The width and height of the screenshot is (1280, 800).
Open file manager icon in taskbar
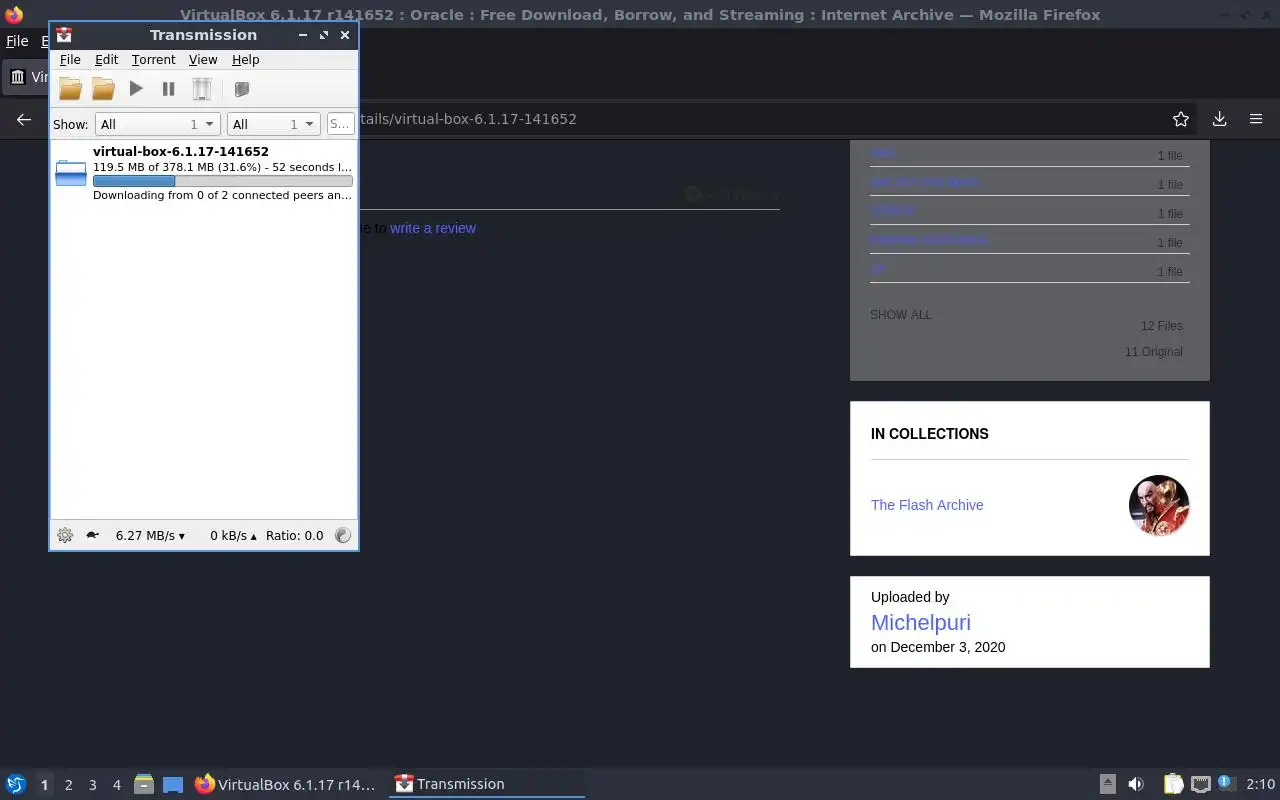(144, 784)
